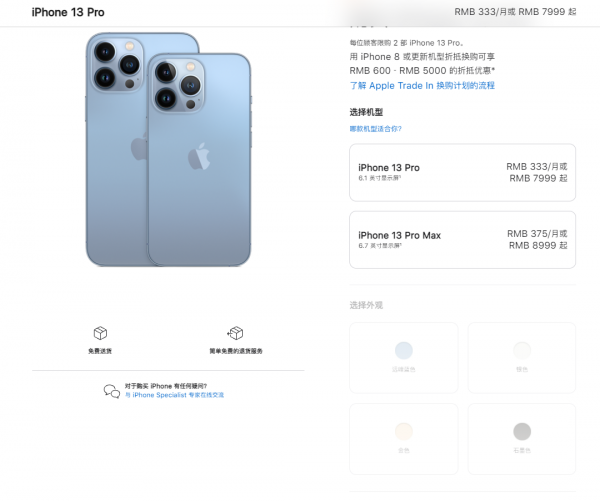
Task: Select the iPhone 13 Pro Max model option
Action: click(462, 240)
